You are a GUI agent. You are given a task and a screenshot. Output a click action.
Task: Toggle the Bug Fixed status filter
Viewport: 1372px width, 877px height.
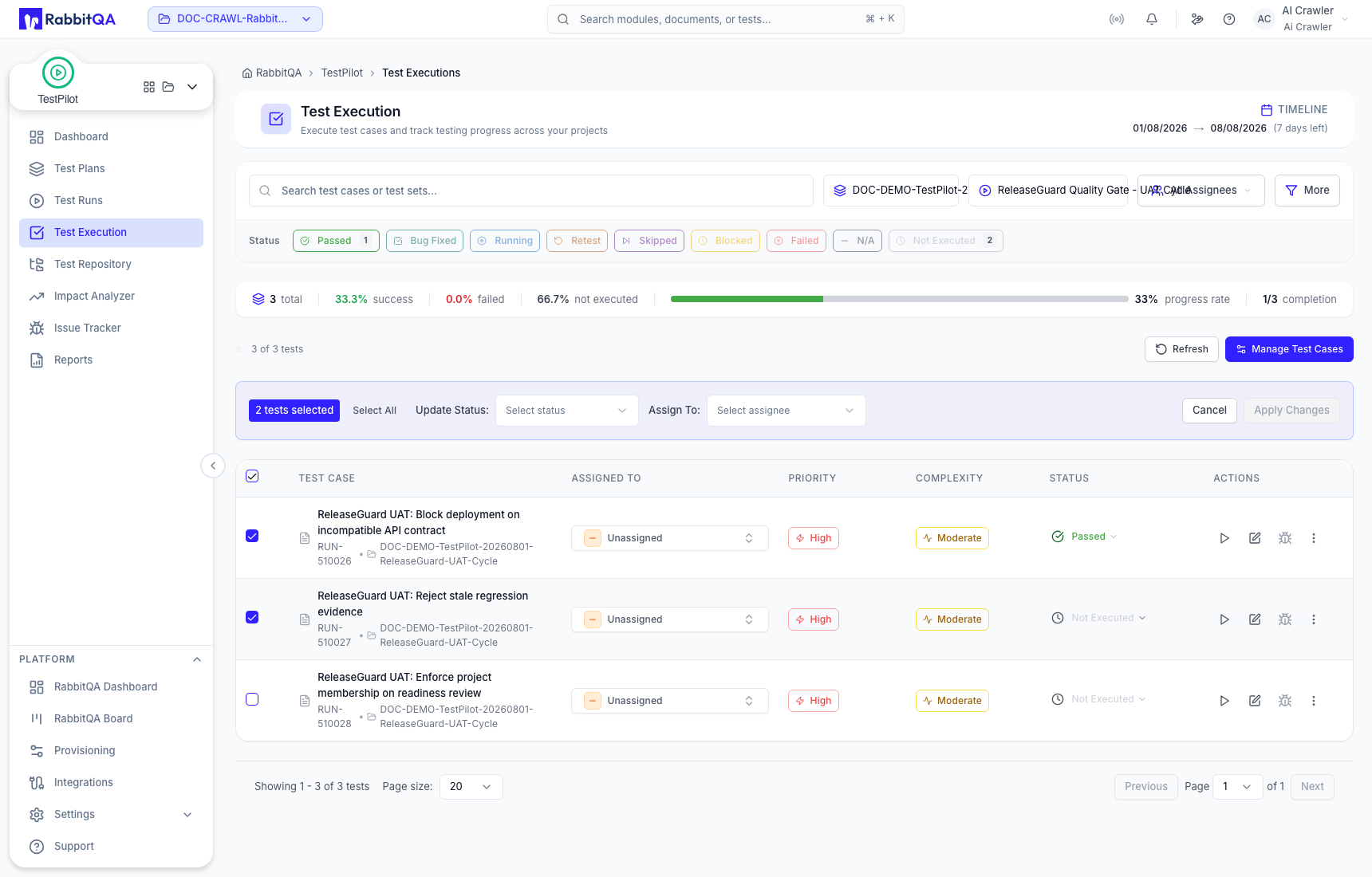(424, 241)
